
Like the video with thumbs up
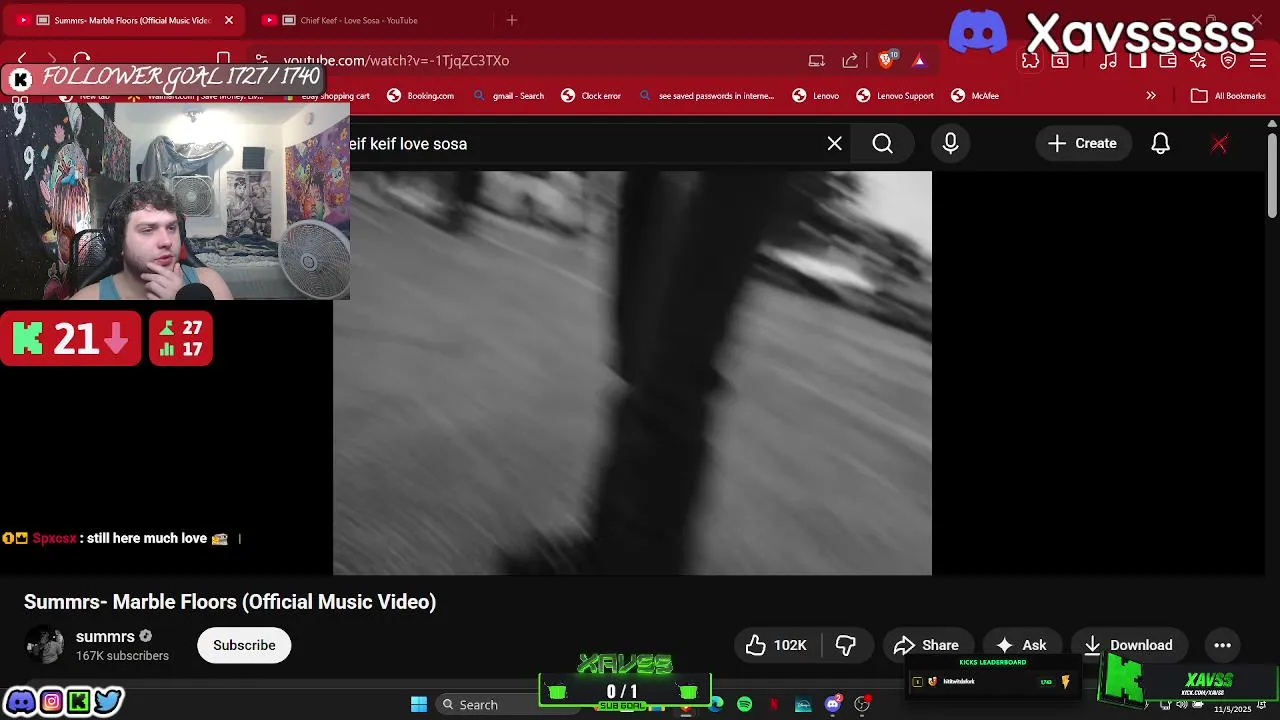(776, 645)
